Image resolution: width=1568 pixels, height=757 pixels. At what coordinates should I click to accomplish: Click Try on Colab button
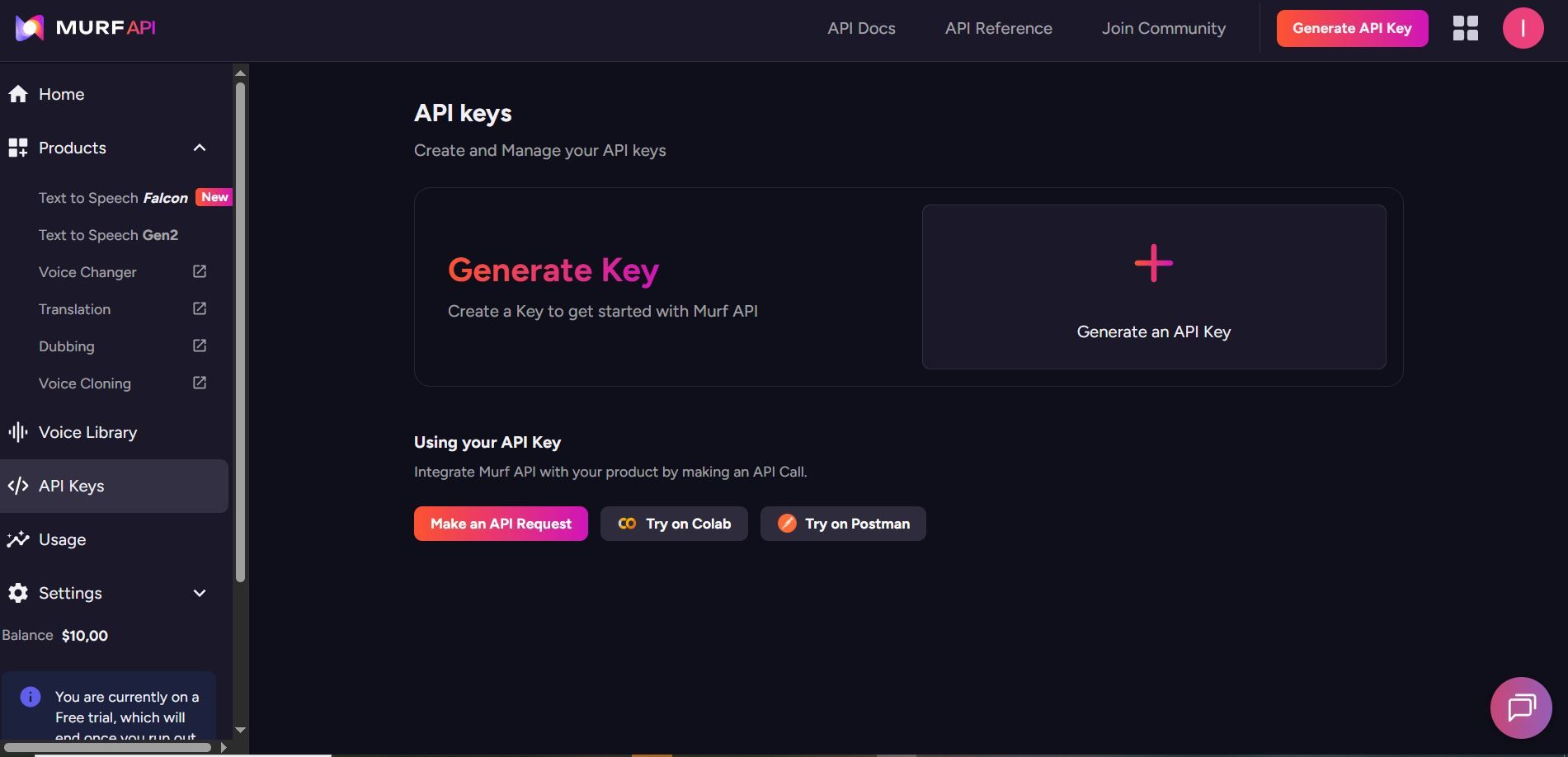674,524
